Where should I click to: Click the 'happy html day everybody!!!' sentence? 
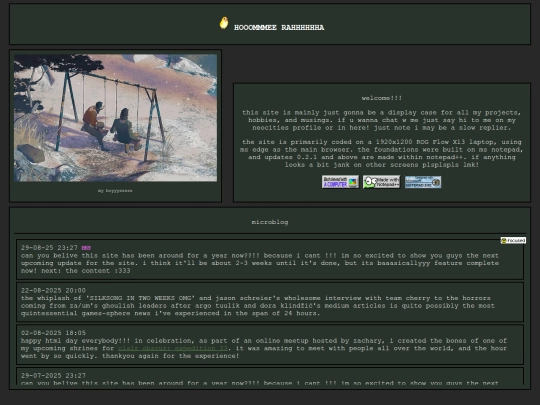coord(76,341)
